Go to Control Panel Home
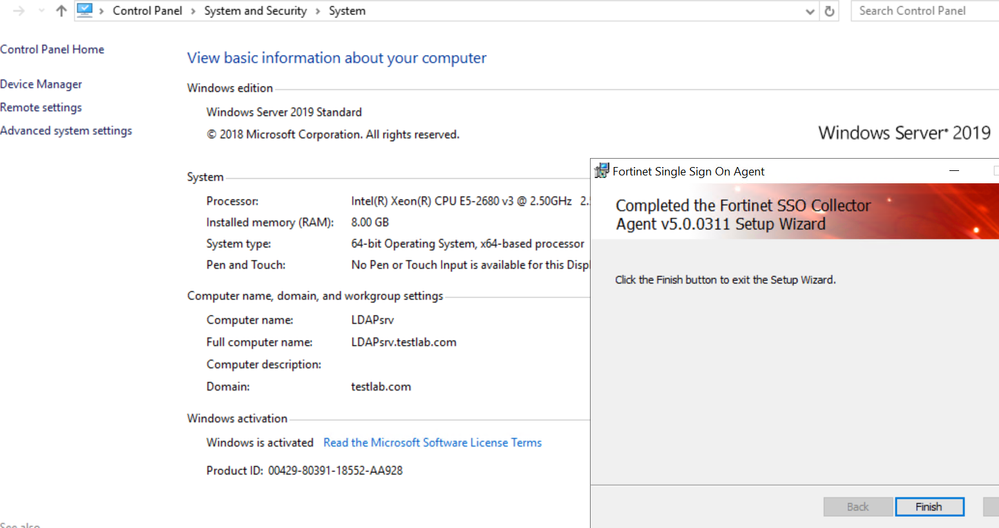 click(52, 49)
